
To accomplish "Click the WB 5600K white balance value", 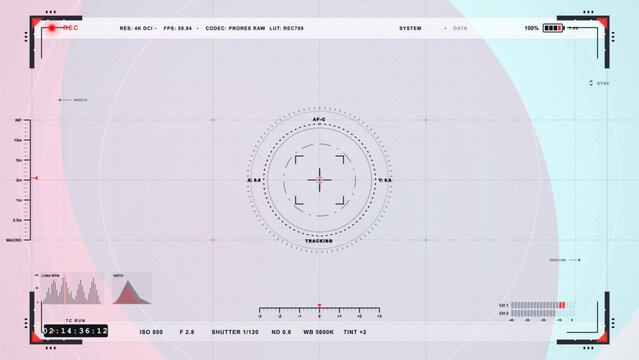I will coord(318,332).
